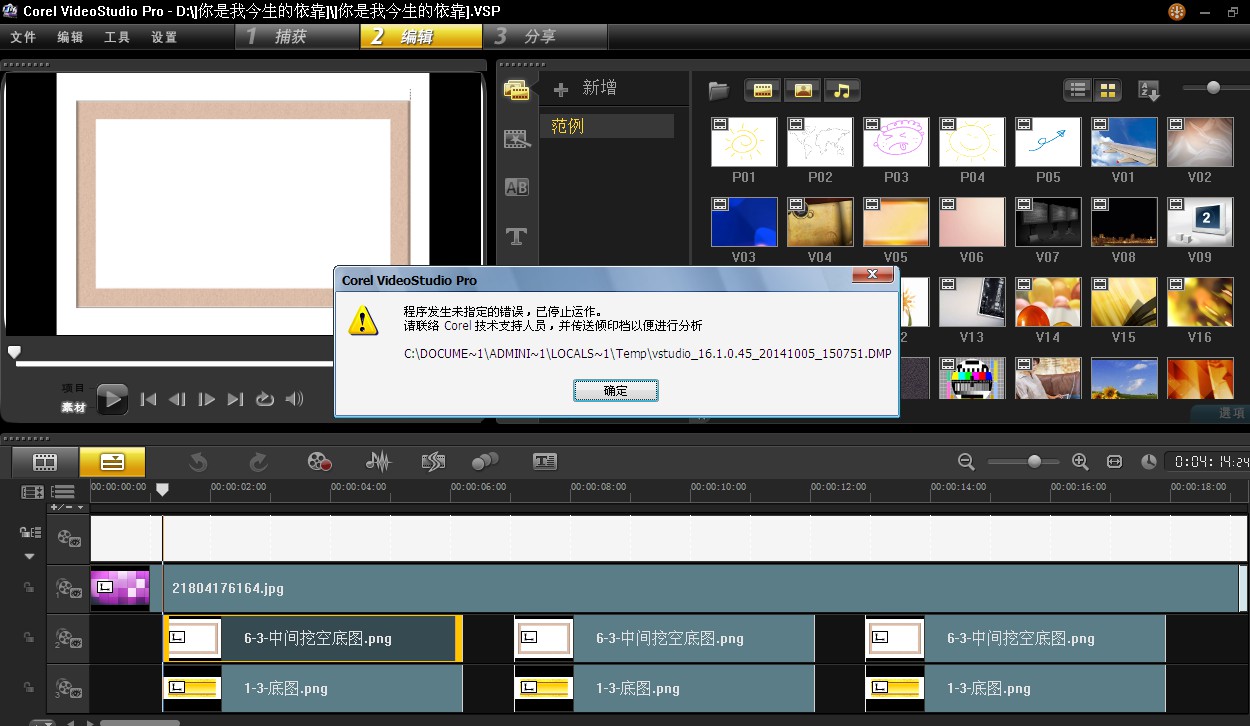Click the project duration clock icon

tap(1149, 462)
